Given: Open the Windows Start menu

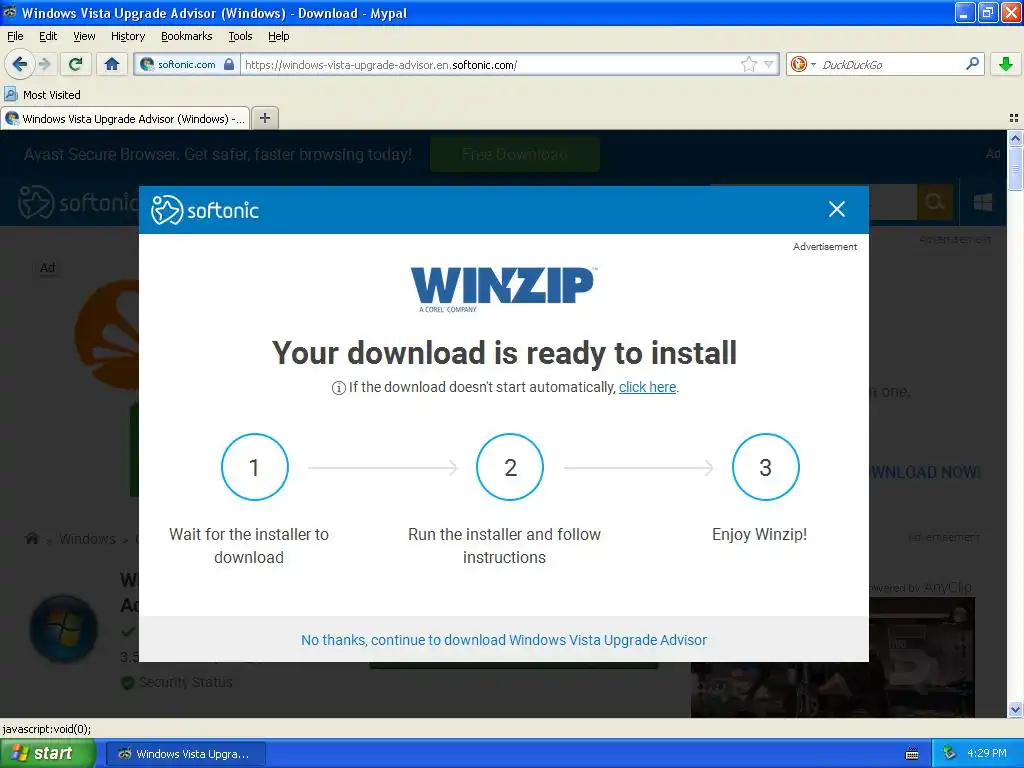Looking at the screenshot, I should (48, 753).
